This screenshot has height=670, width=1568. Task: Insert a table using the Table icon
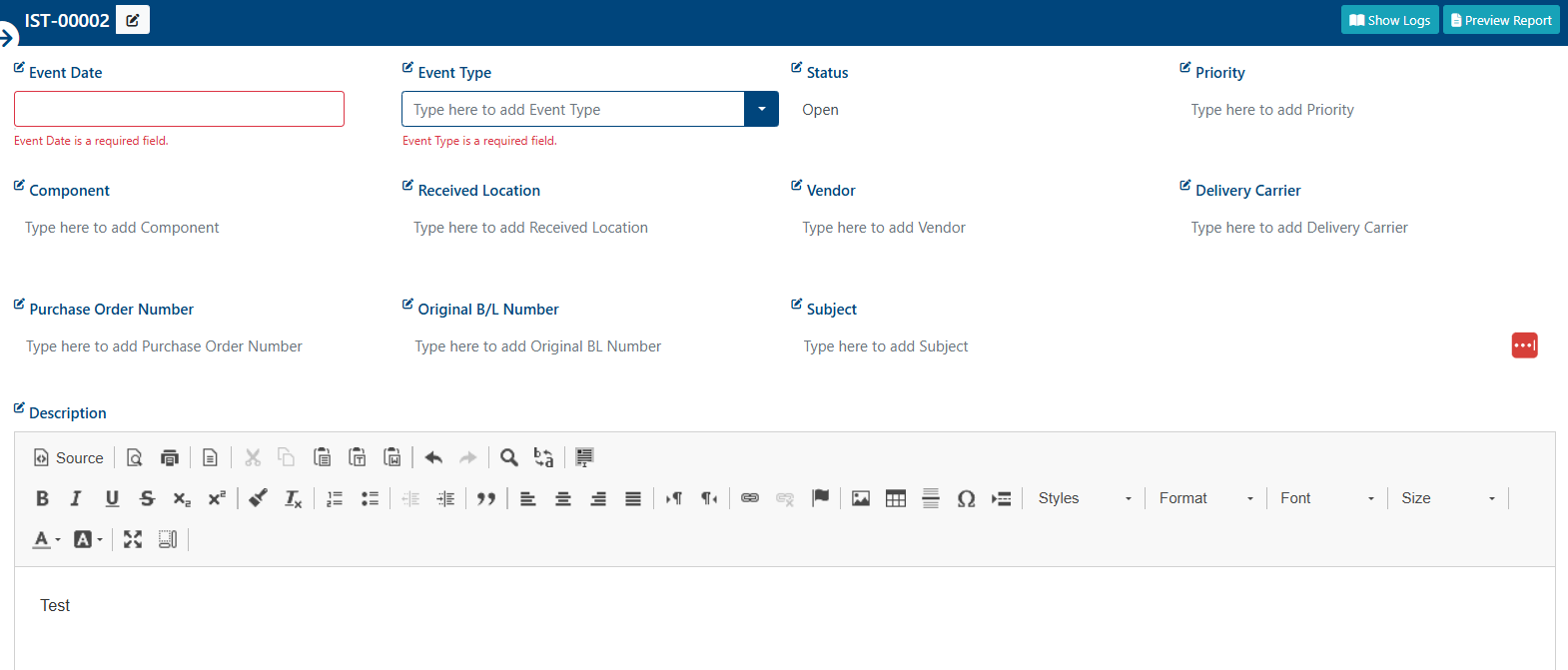point(896,498)
